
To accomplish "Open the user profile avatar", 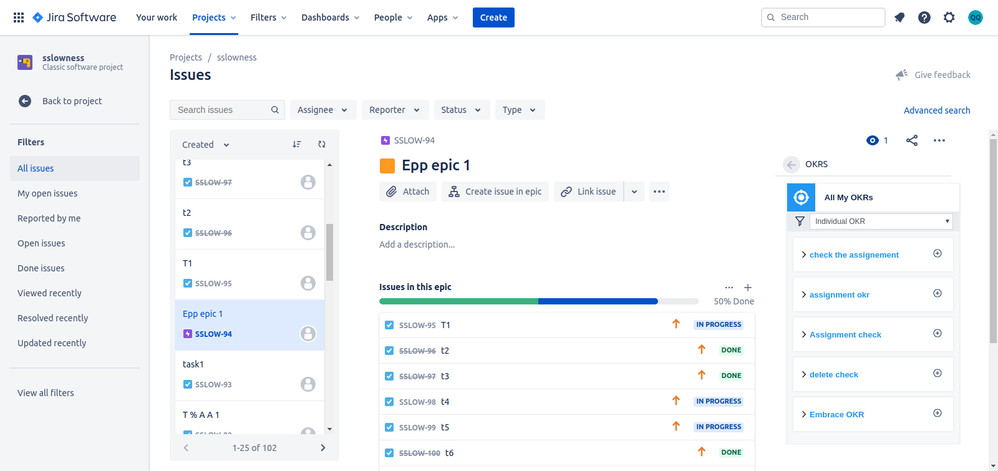I will coord(975,18).
